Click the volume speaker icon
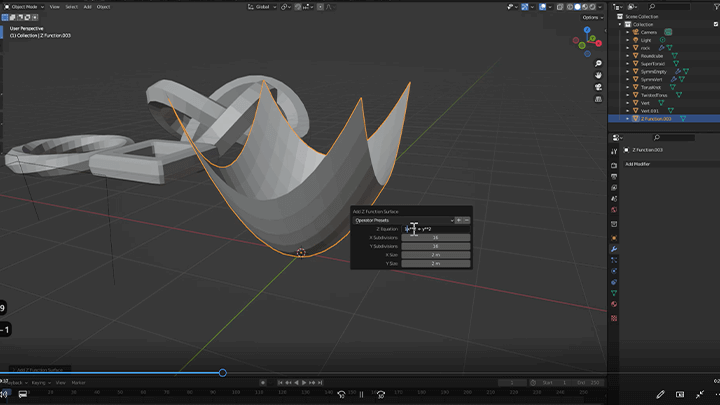The image size is (720, 405). pyautogui.click(x=4, y=394)
